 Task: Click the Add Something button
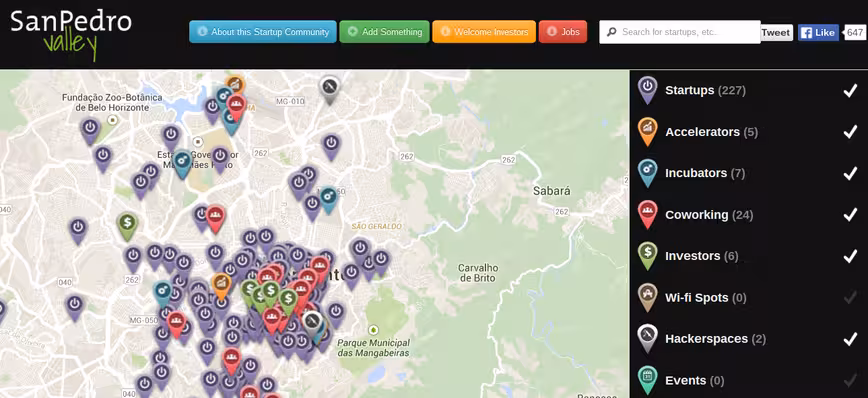click(385, 32)
